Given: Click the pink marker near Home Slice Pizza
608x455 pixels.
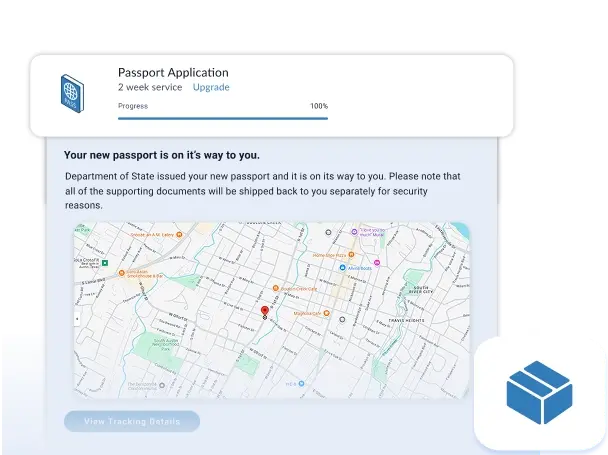Looking at the screenshot, I should (375, 264).
